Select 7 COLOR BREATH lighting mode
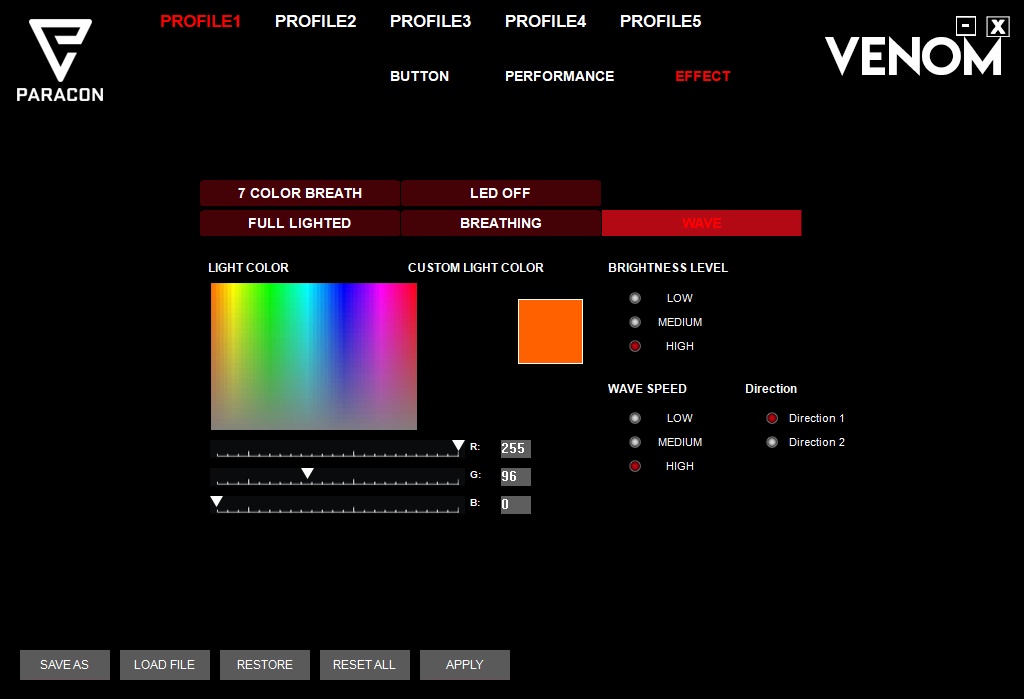This screenshot has height=699, width=1024. [300, 193]
